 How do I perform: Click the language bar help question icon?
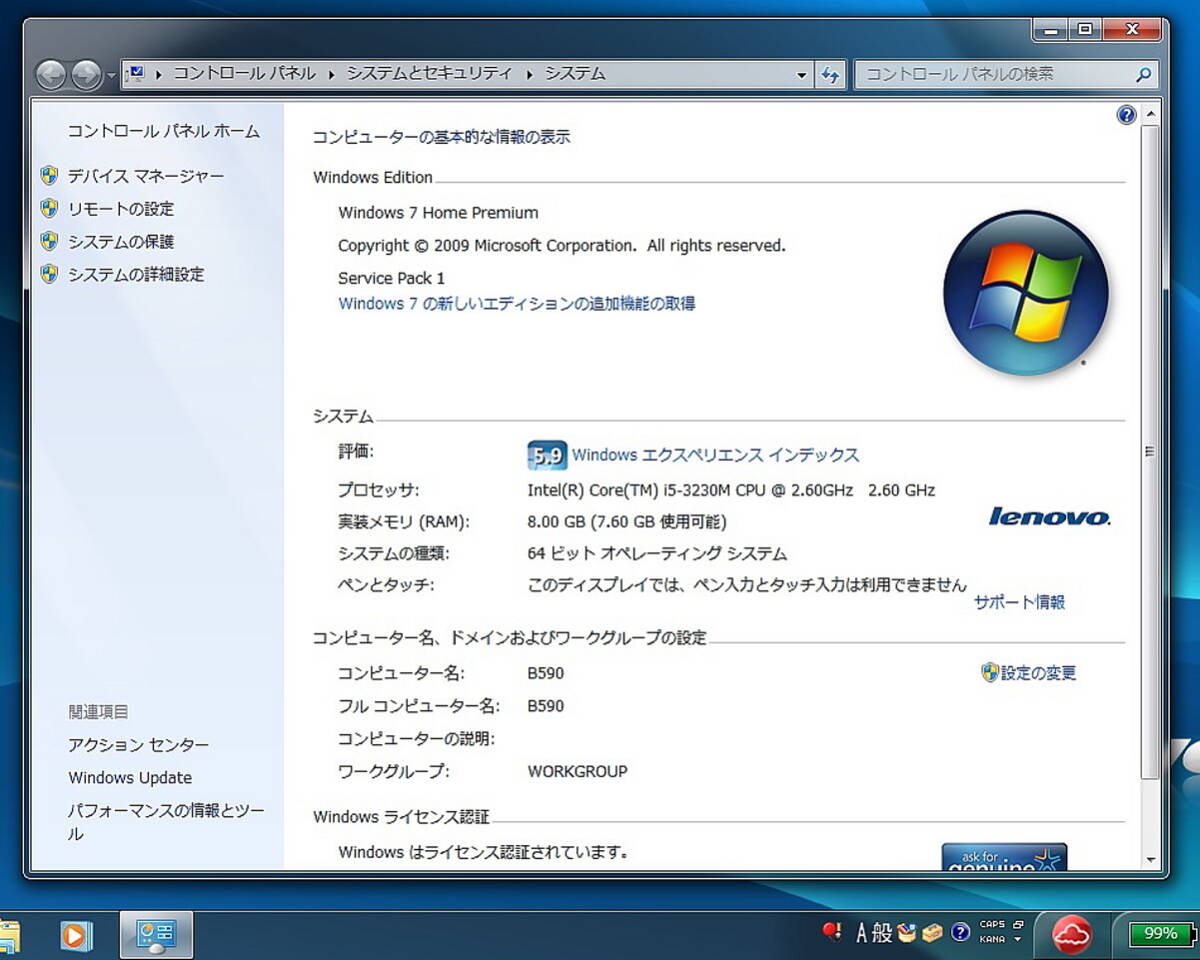pos(960,933)
